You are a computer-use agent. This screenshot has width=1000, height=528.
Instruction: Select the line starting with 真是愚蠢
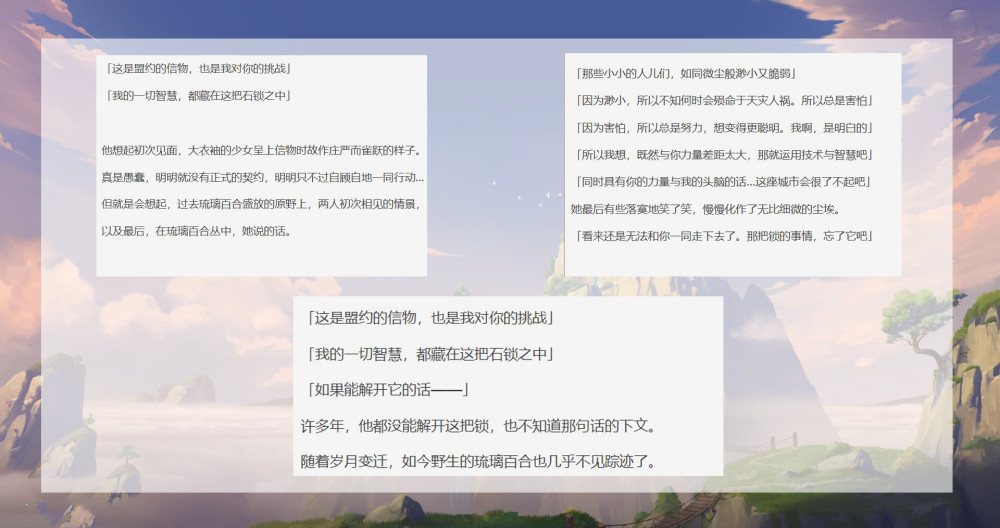262,177
